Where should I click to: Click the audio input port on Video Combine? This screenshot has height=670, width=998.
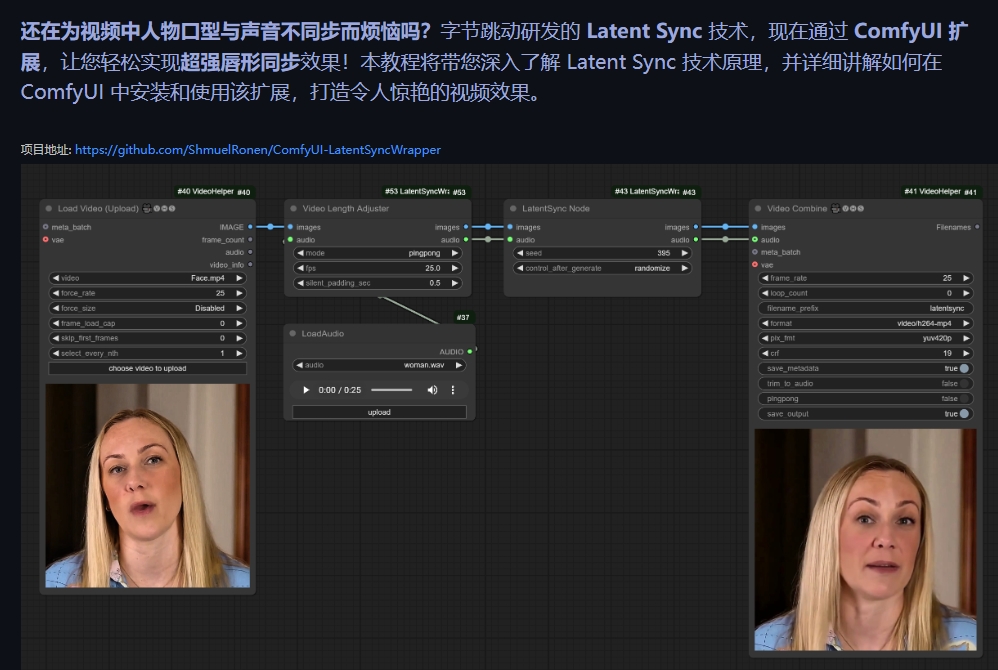click(x=755, y=239)
